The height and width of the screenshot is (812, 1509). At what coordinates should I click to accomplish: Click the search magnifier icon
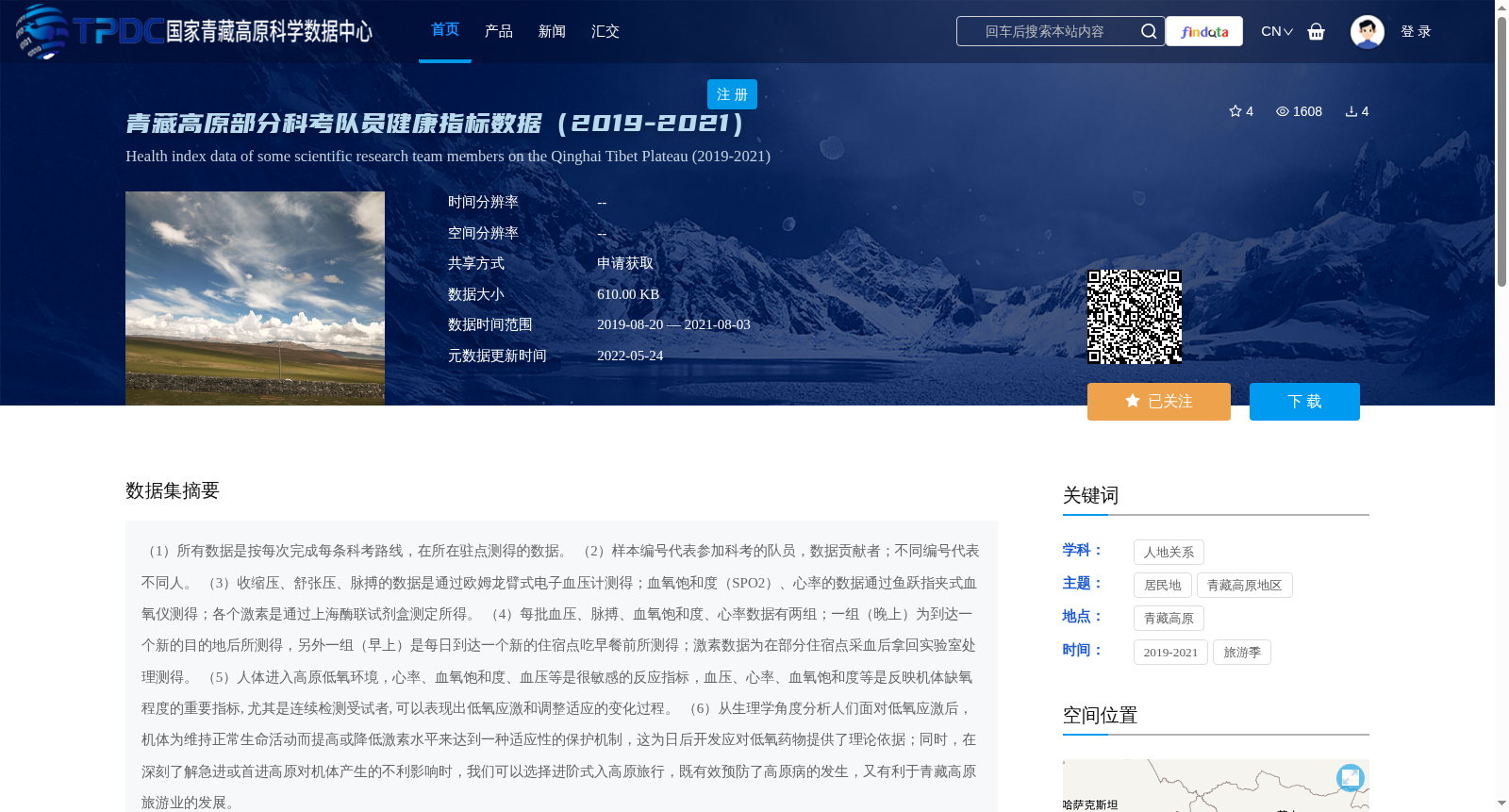[1148, 31]
